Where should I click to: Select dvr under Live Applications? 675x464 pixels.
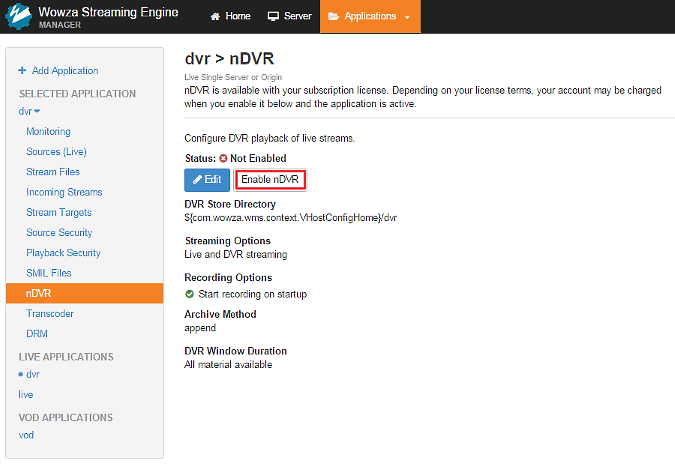33,374
